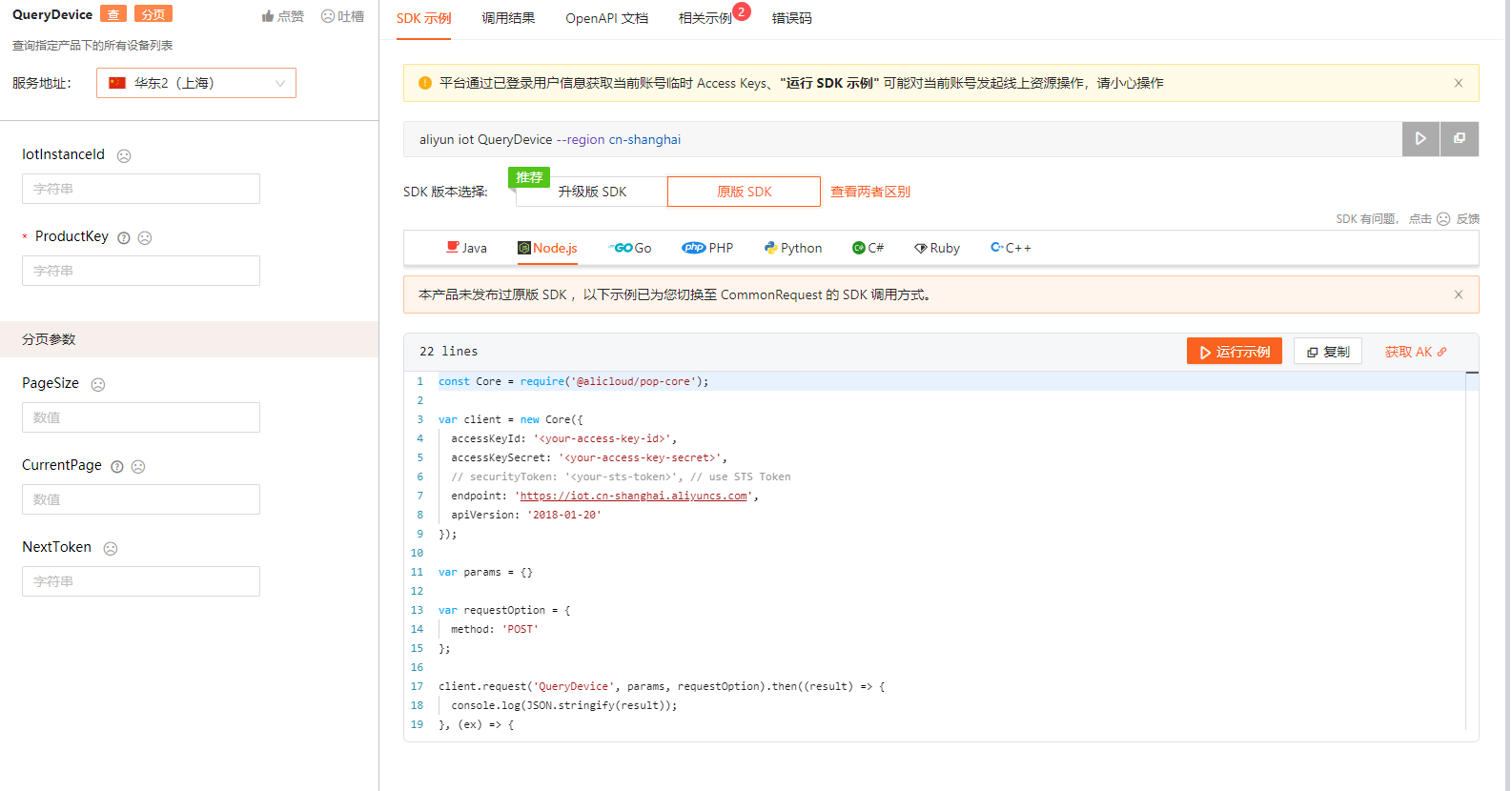Click the apiVersion '2018-01-20' value

564,515
